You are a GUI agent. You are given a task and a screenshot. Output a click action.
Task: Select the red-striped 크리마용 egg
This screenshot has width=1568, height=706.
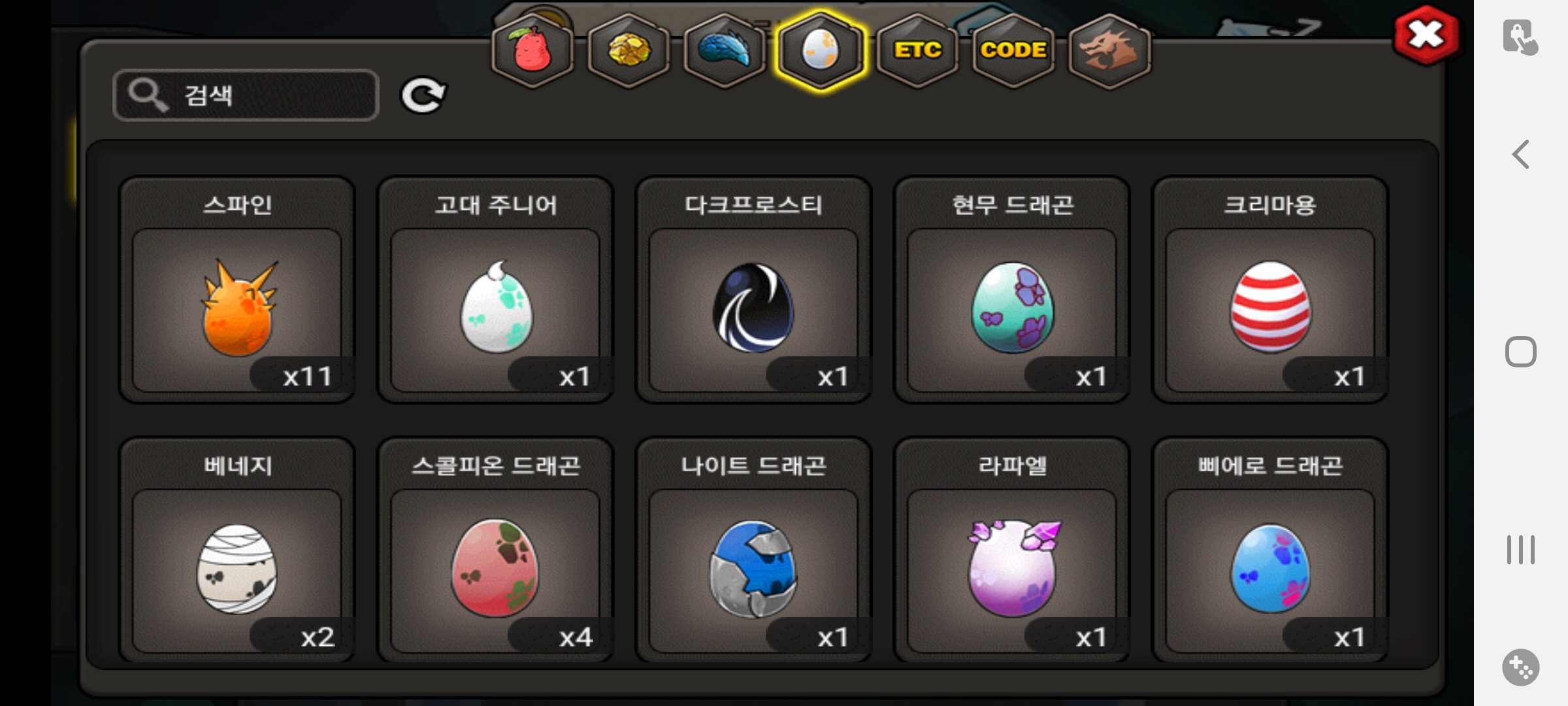coord(1270,290)
